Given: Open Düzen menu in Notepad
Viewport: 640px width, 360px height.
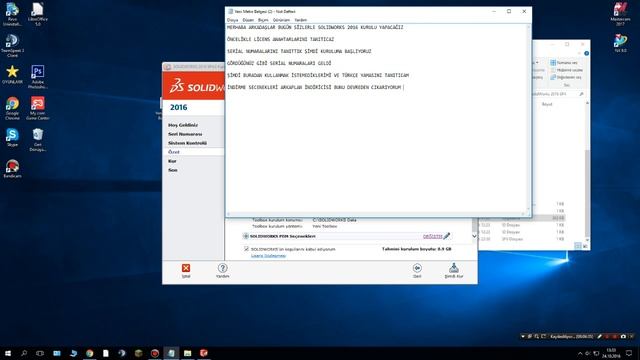Looking at the screenshot, I should tap(248, 20).
